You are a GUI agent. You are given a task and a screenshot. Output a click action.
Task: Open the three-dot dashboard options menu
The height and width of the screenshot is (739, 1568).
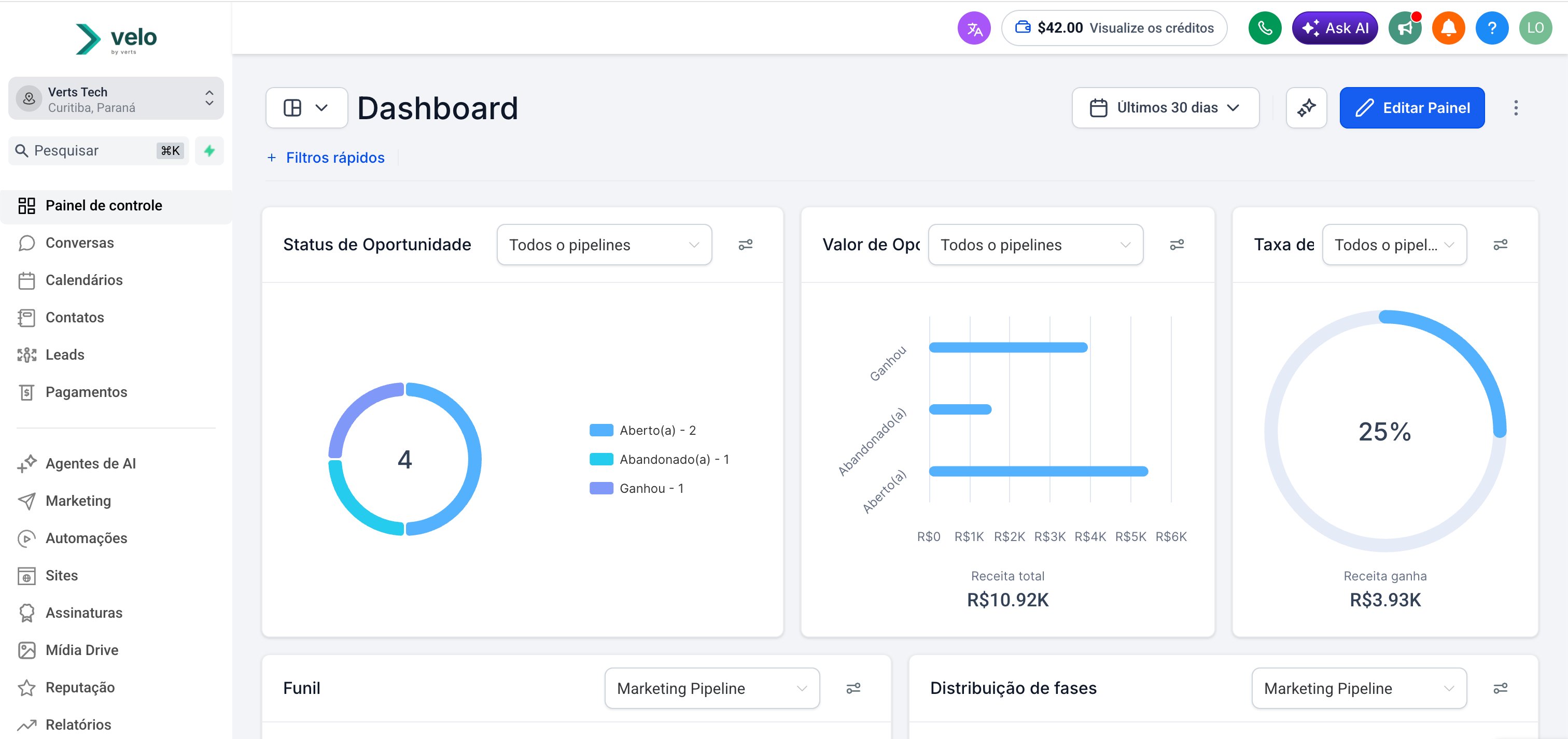pyautogui.click(x=1516, y=108)
